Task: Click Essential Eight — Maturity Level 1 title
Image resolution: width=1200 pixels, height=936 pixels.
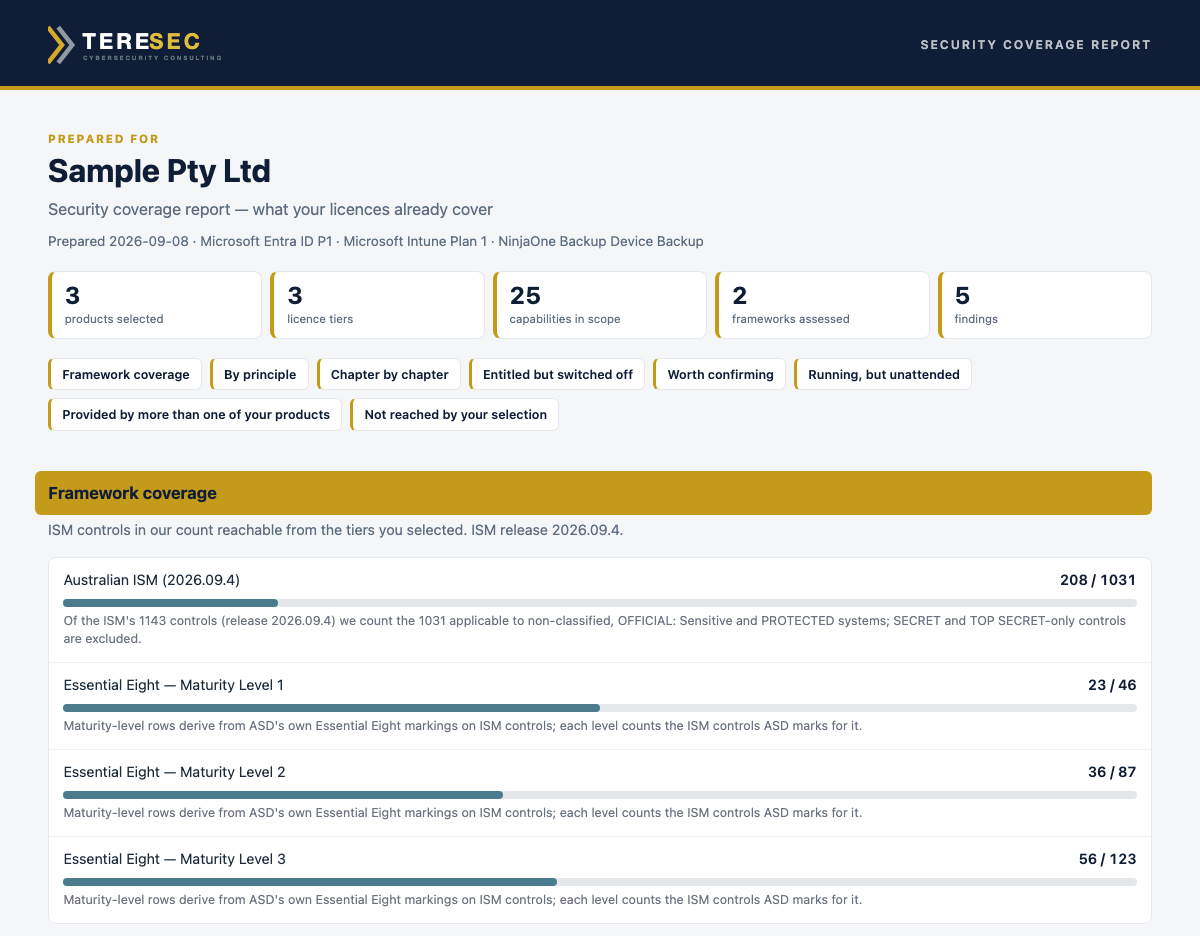Action: click(x=174, y=685)
